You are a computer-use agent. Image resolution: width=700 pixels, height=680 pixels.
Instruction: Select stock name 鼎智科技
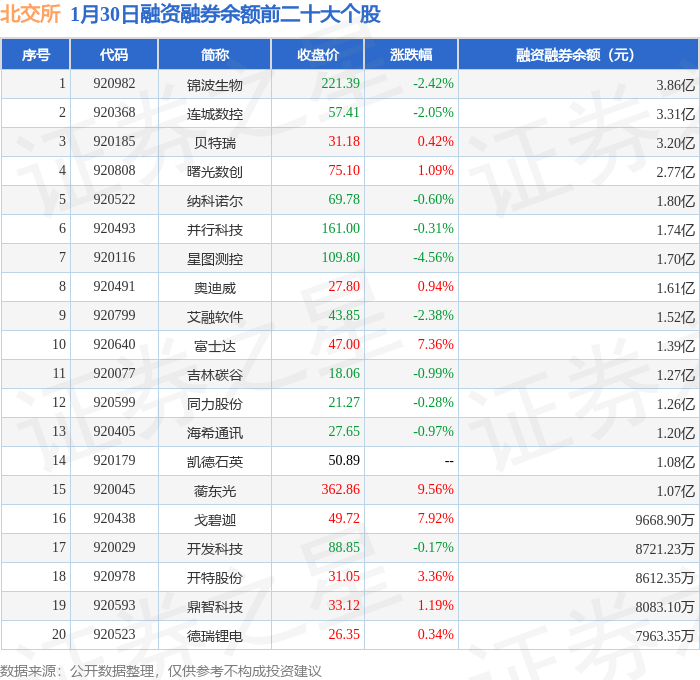[x=215, y=607]
